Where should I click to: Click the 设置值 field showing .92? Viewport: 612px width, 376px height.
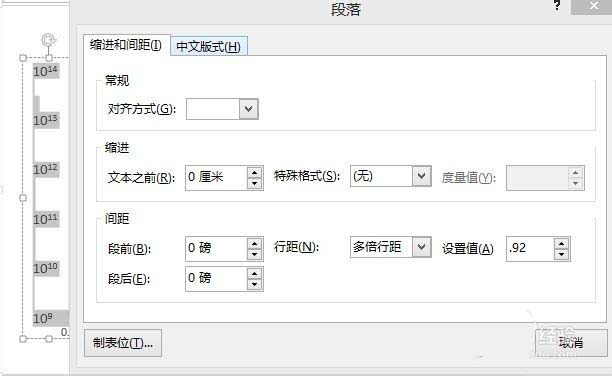click(x=530, y=248)
